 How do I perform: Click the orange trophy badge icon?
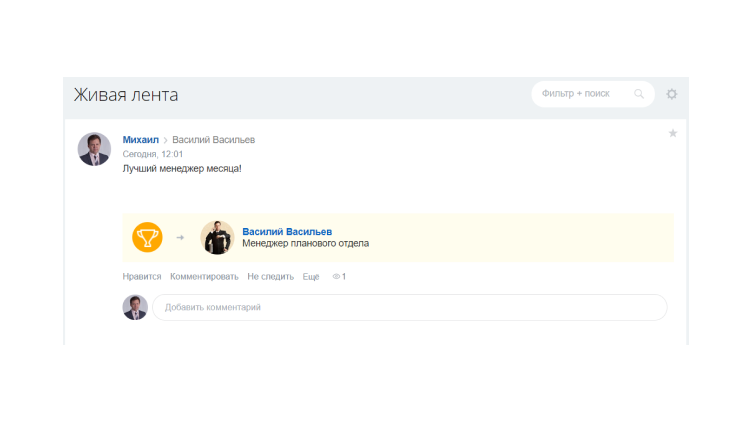point(147,237)
